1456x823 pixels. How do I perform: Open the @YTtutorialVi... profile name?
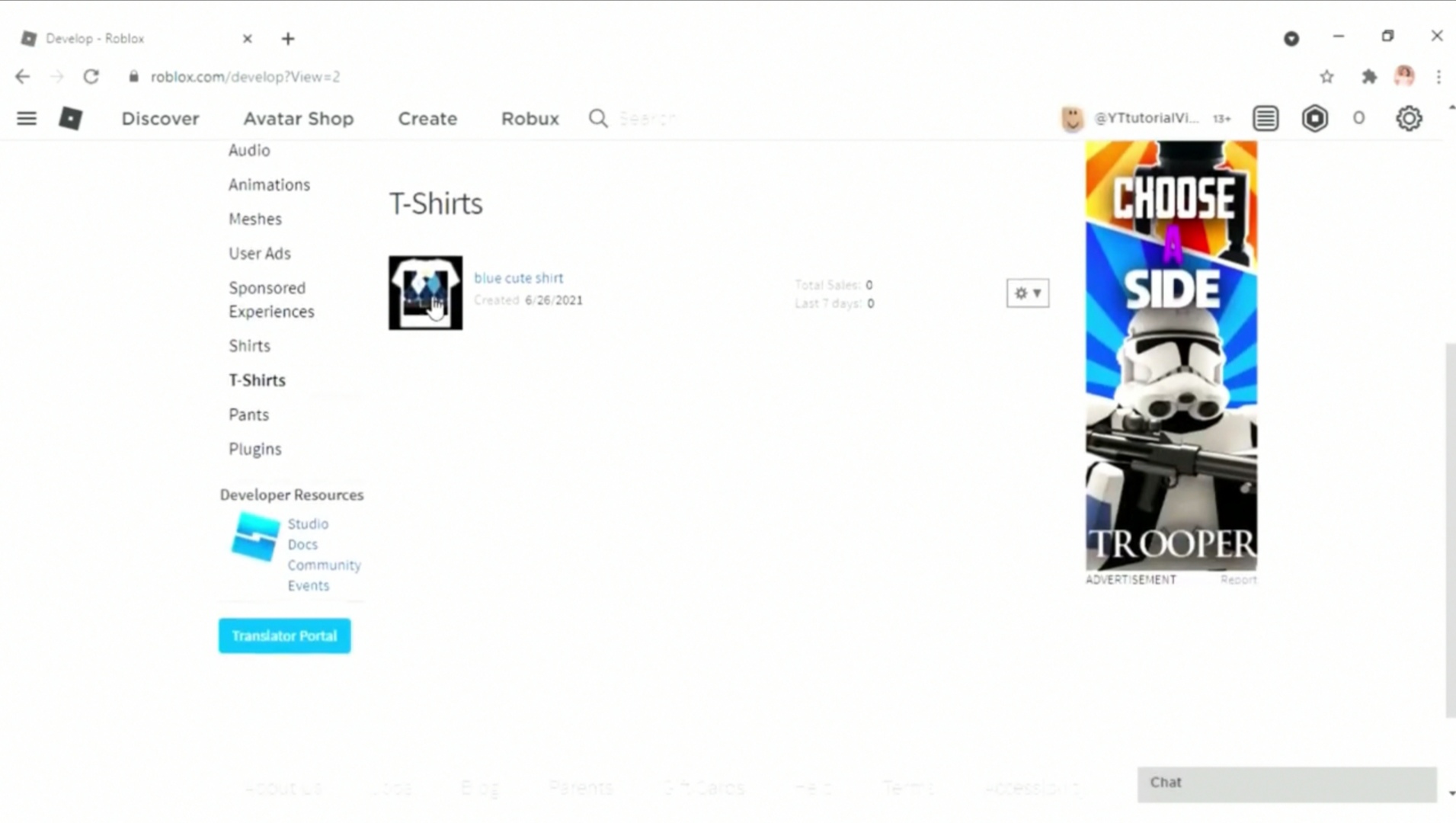pos(1146,118)
